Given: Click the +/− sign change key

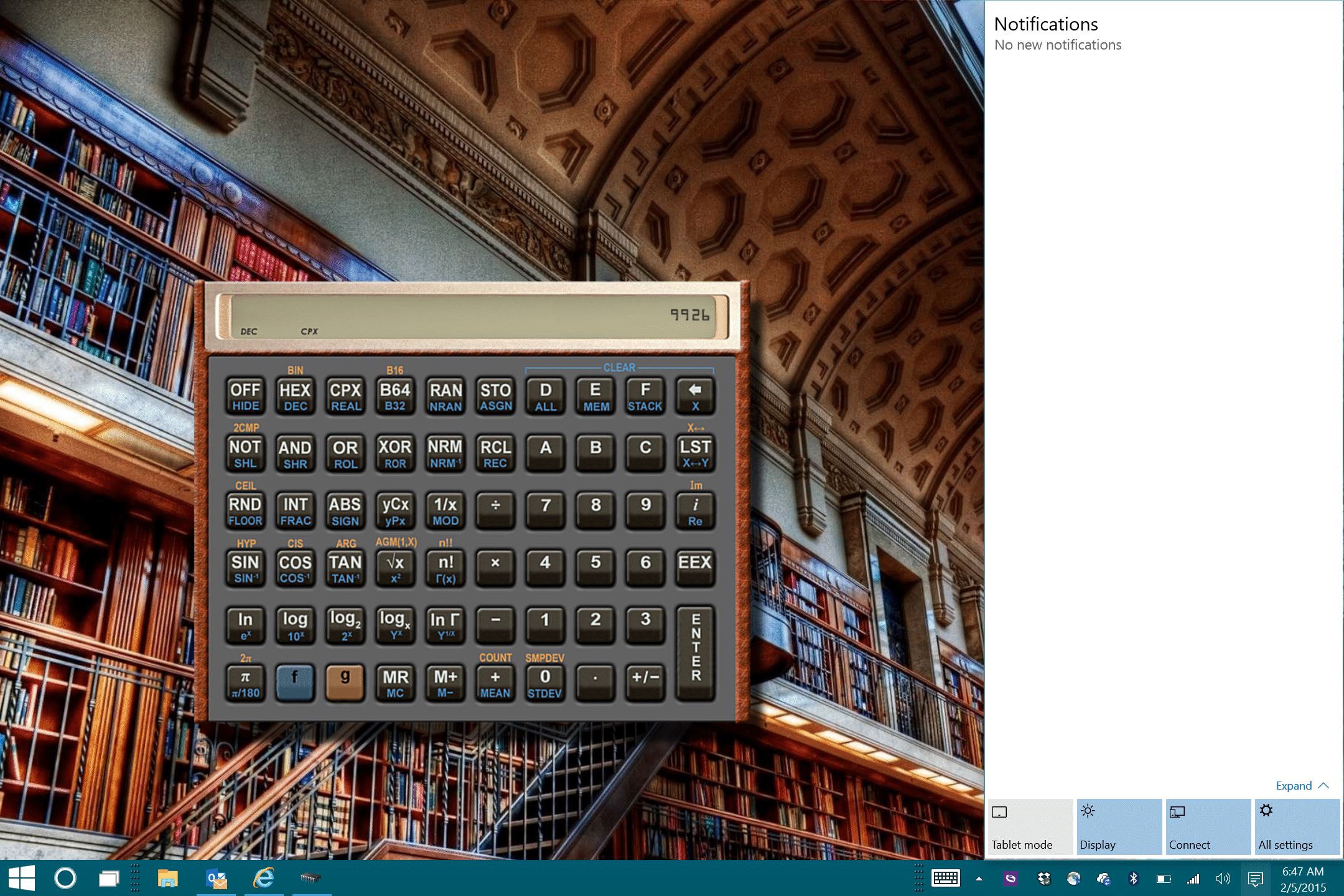Looking at the screenshot, I should [645, 683].
